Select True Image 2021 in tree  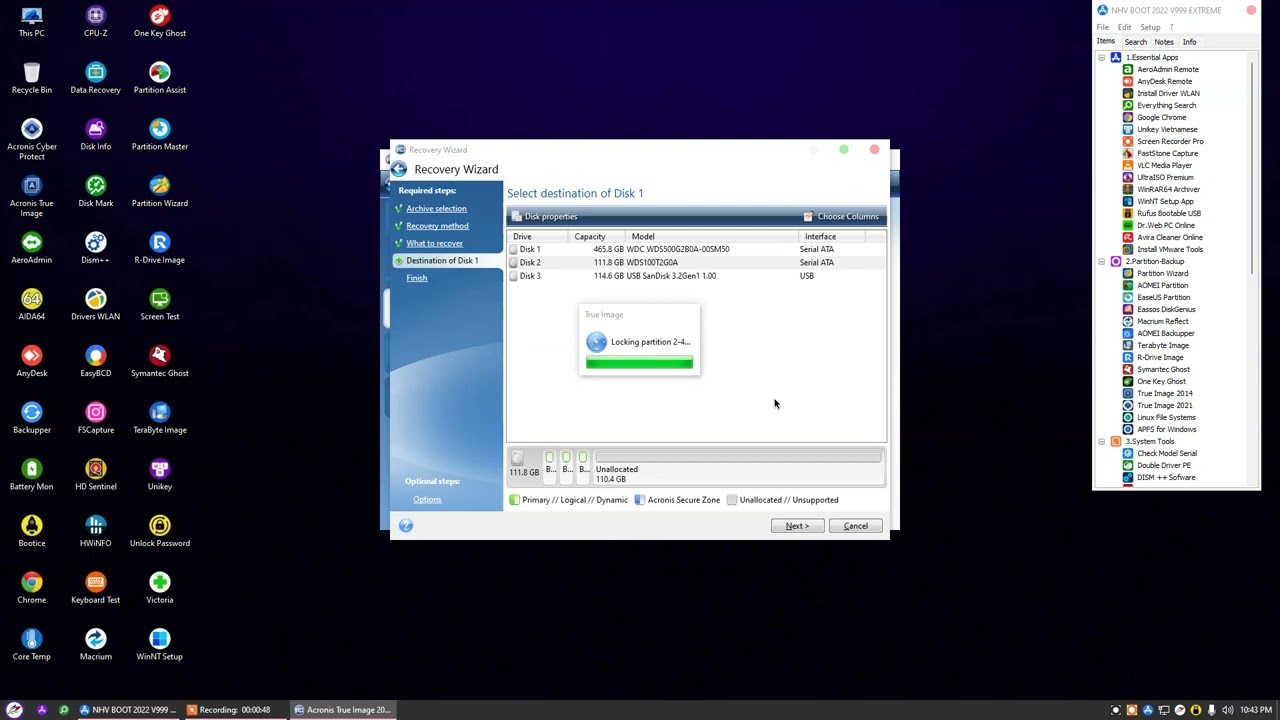pyautogui.click(x=1157, y=405)
